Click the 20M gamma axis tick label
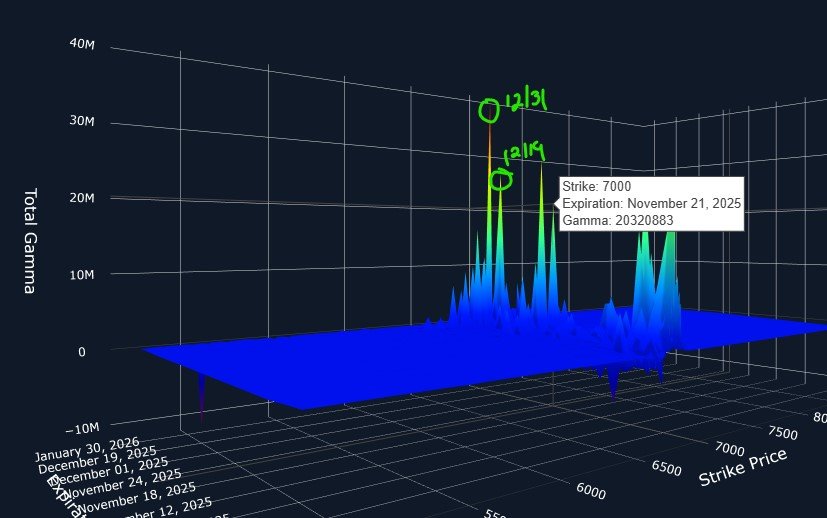 pos(82,198)
